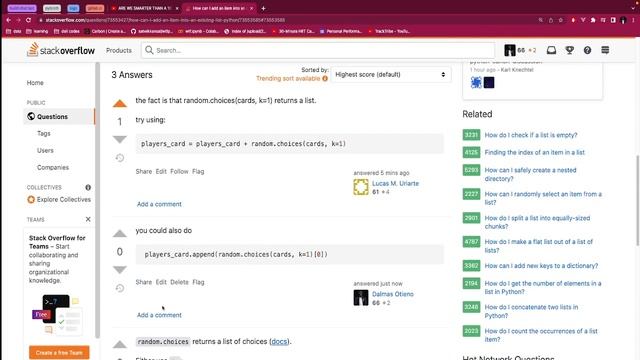
Task: Click Follow on Lucas's answer
Action: click(179, 171)
